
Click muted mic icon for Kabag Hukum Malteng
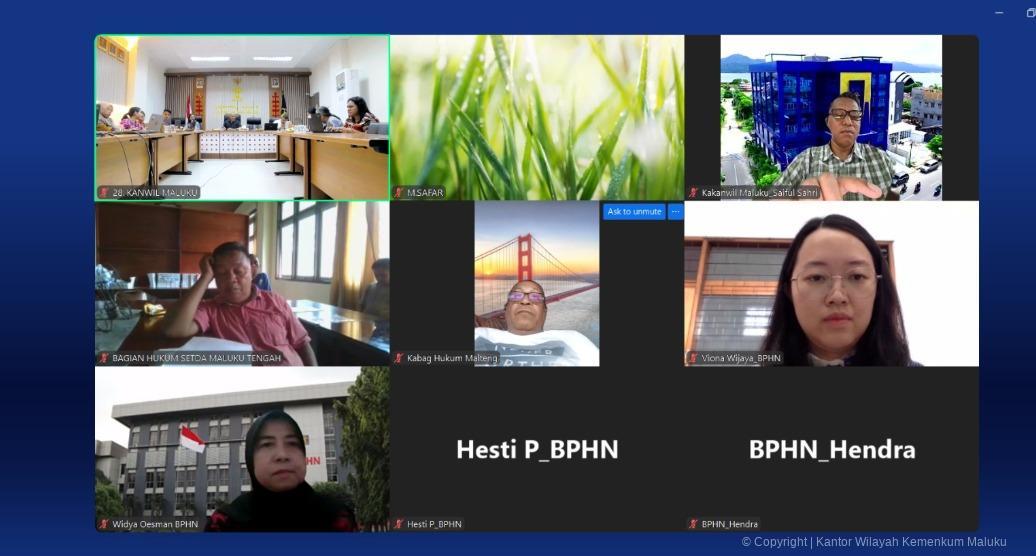399,358
